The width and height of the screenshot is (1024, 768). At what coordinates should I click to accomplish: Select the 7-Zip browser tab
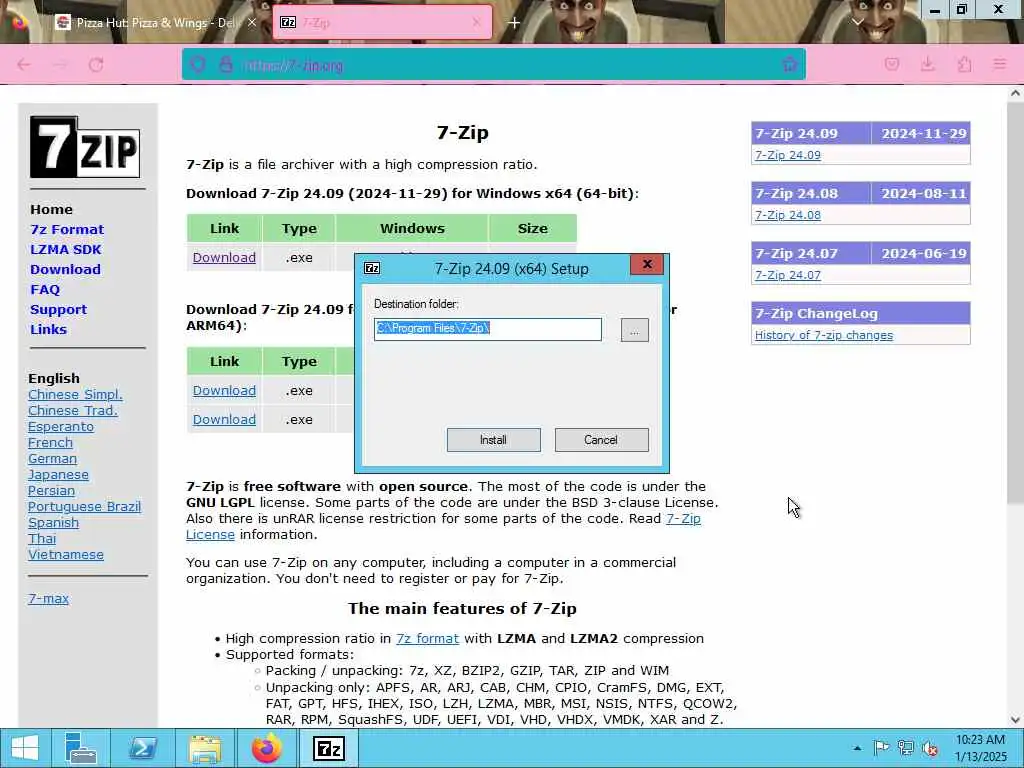(382, 23)
